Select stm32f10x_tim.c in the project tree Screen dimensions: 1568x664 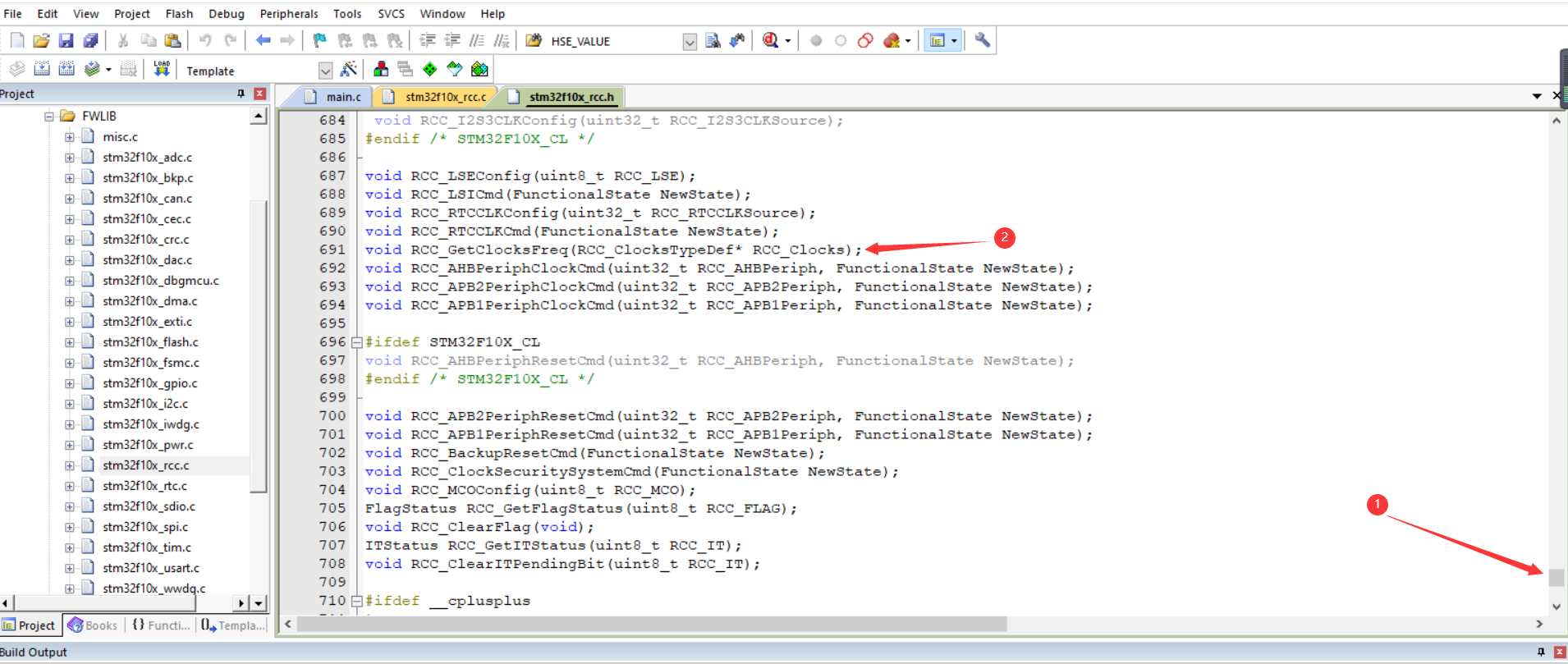coord(147,547)
